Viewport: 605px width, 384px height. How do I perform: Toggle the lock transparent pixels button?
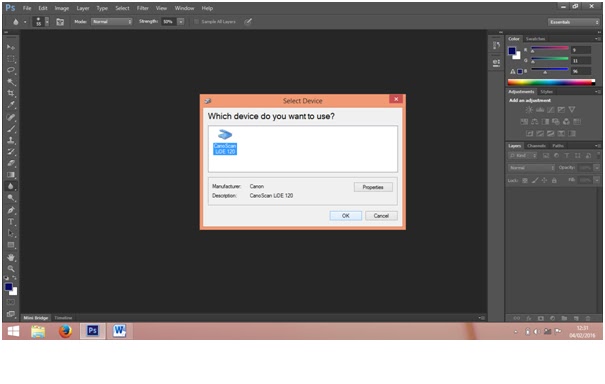tap(525, 180)
